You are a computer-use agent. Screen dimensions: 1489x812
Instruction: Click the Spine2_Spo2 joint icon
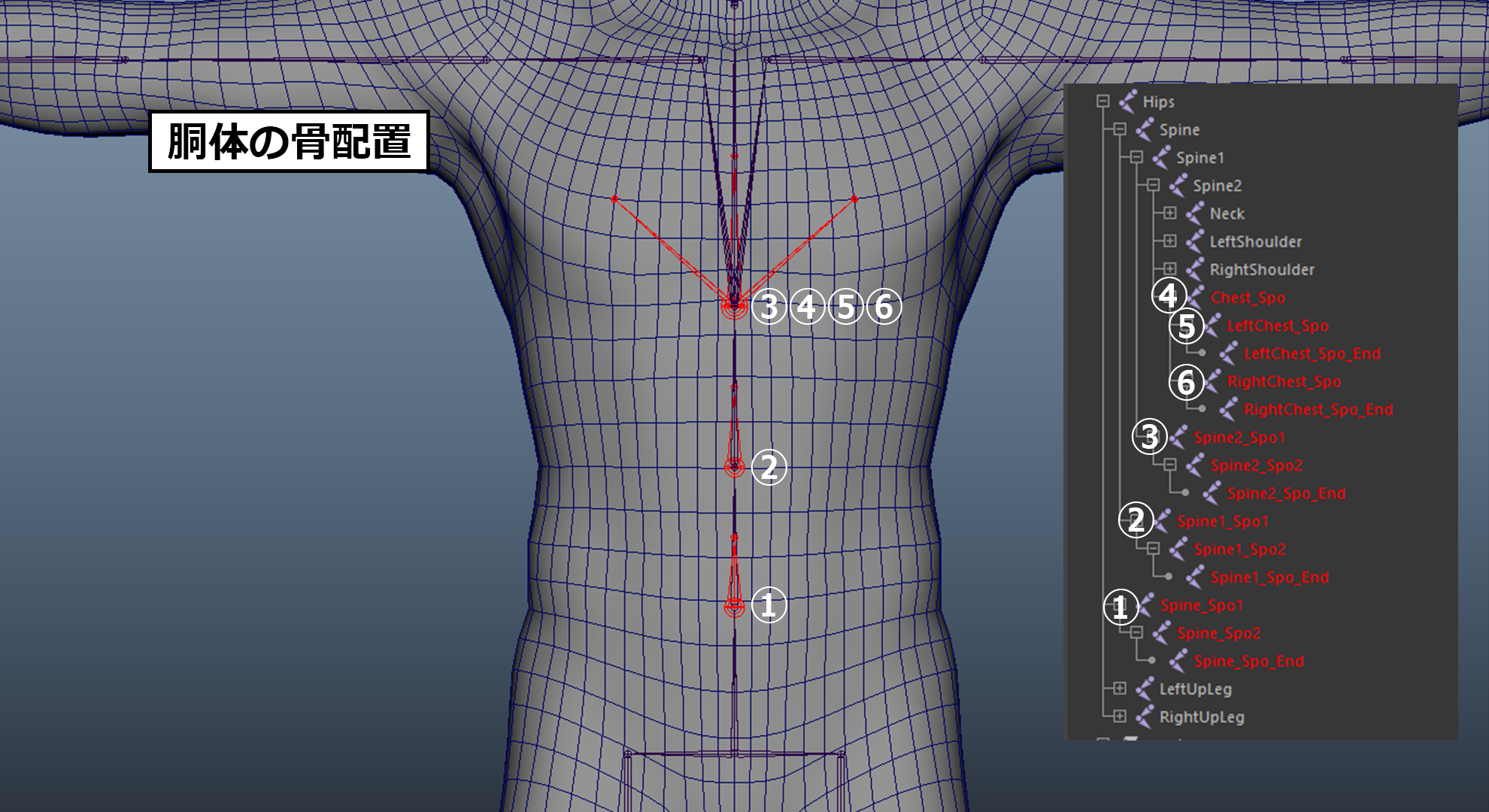click(1194, 465)
